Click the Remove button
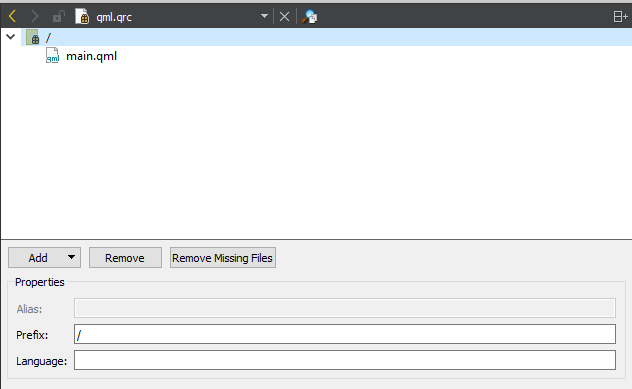 coord(125,258)
